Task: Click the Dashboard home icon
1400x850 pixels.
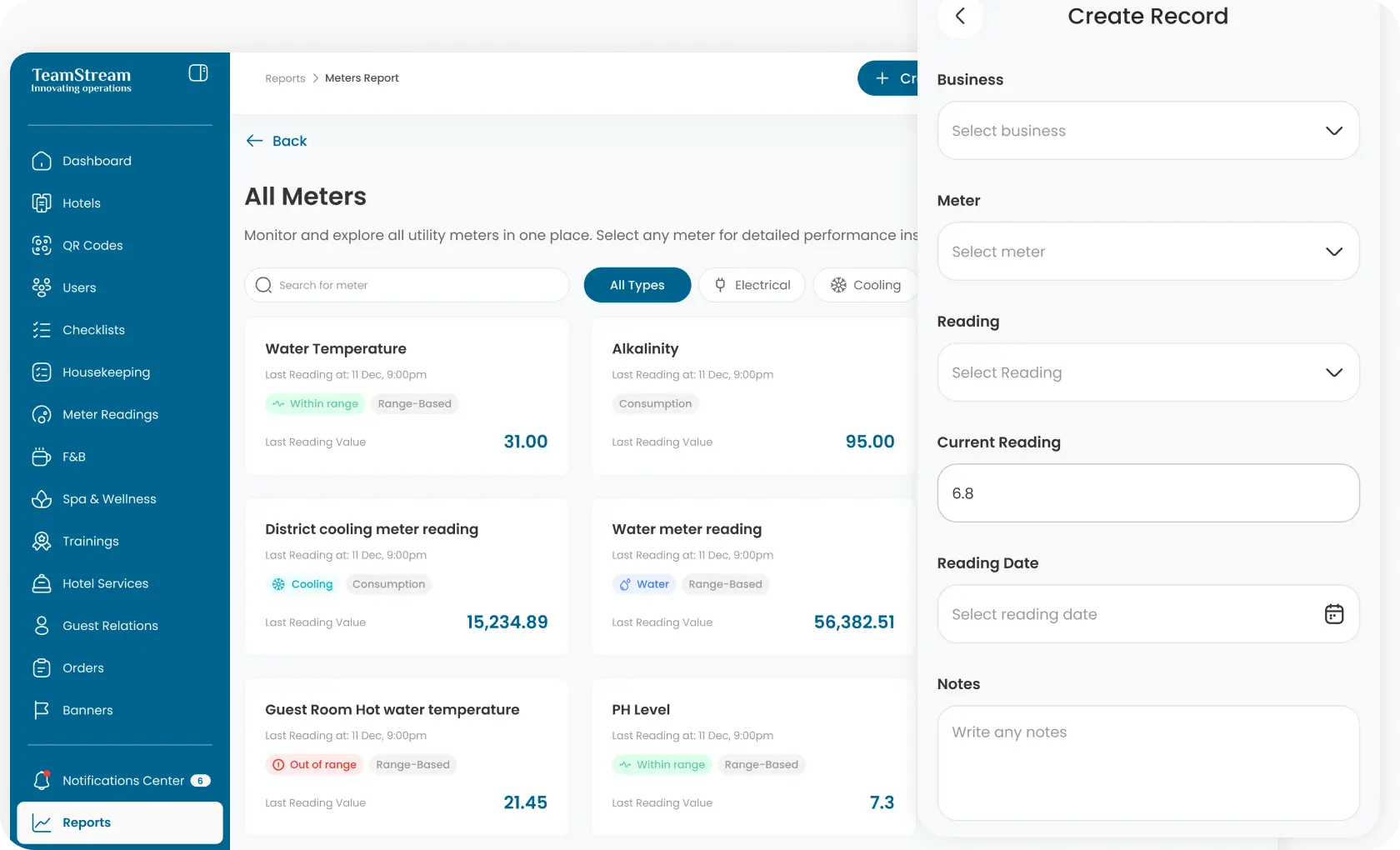Action: [42, 161]
